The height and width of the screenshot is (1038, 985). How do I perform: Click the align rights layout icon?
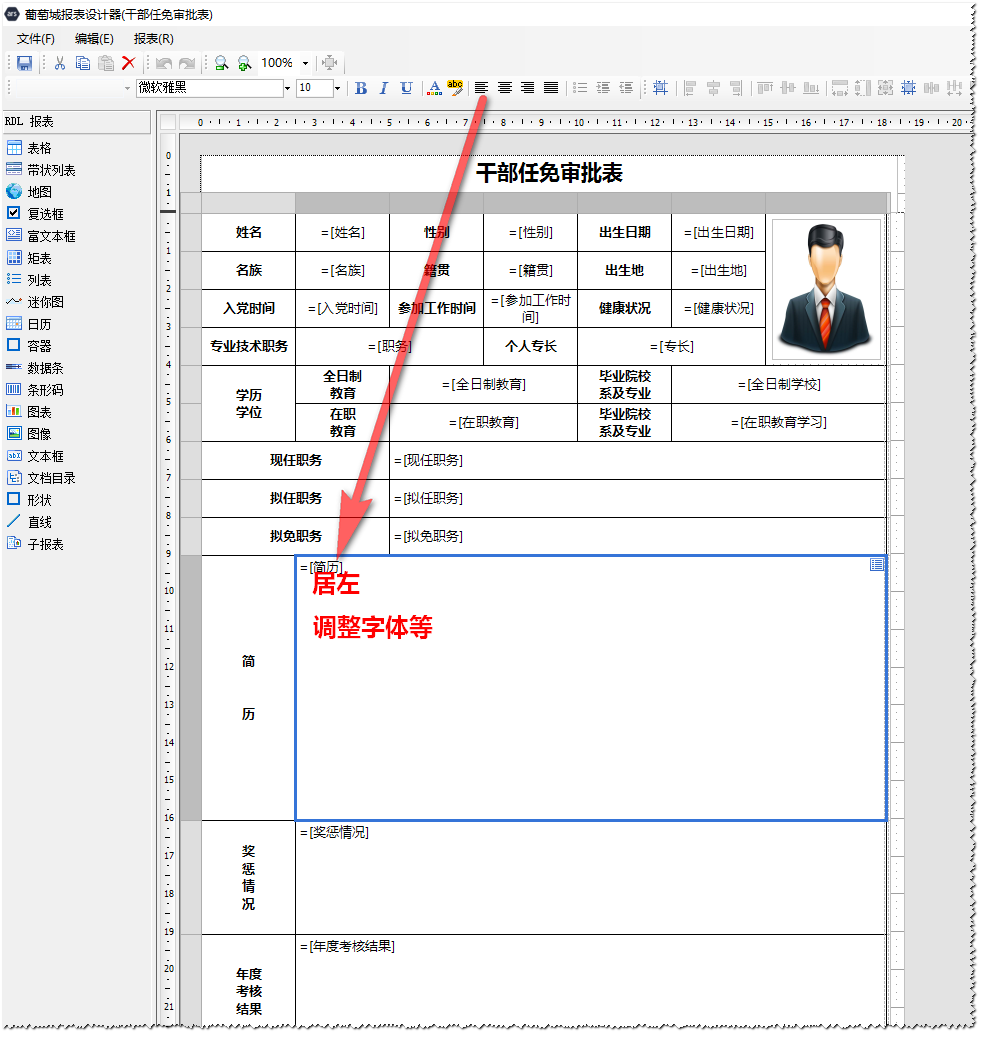[x=736, y=88]
